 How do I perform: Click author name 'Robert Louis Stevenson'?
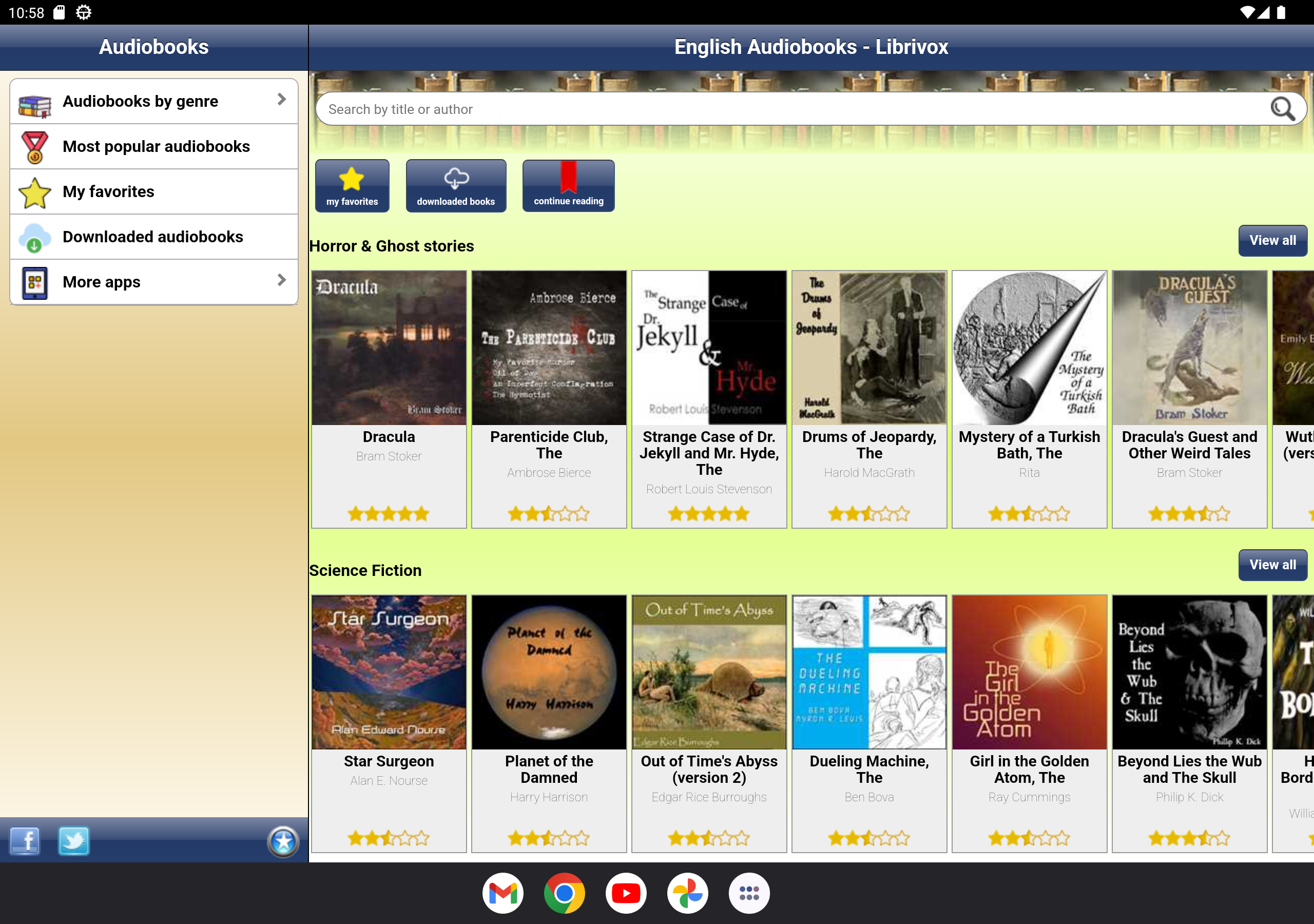[x=709, y=490]
